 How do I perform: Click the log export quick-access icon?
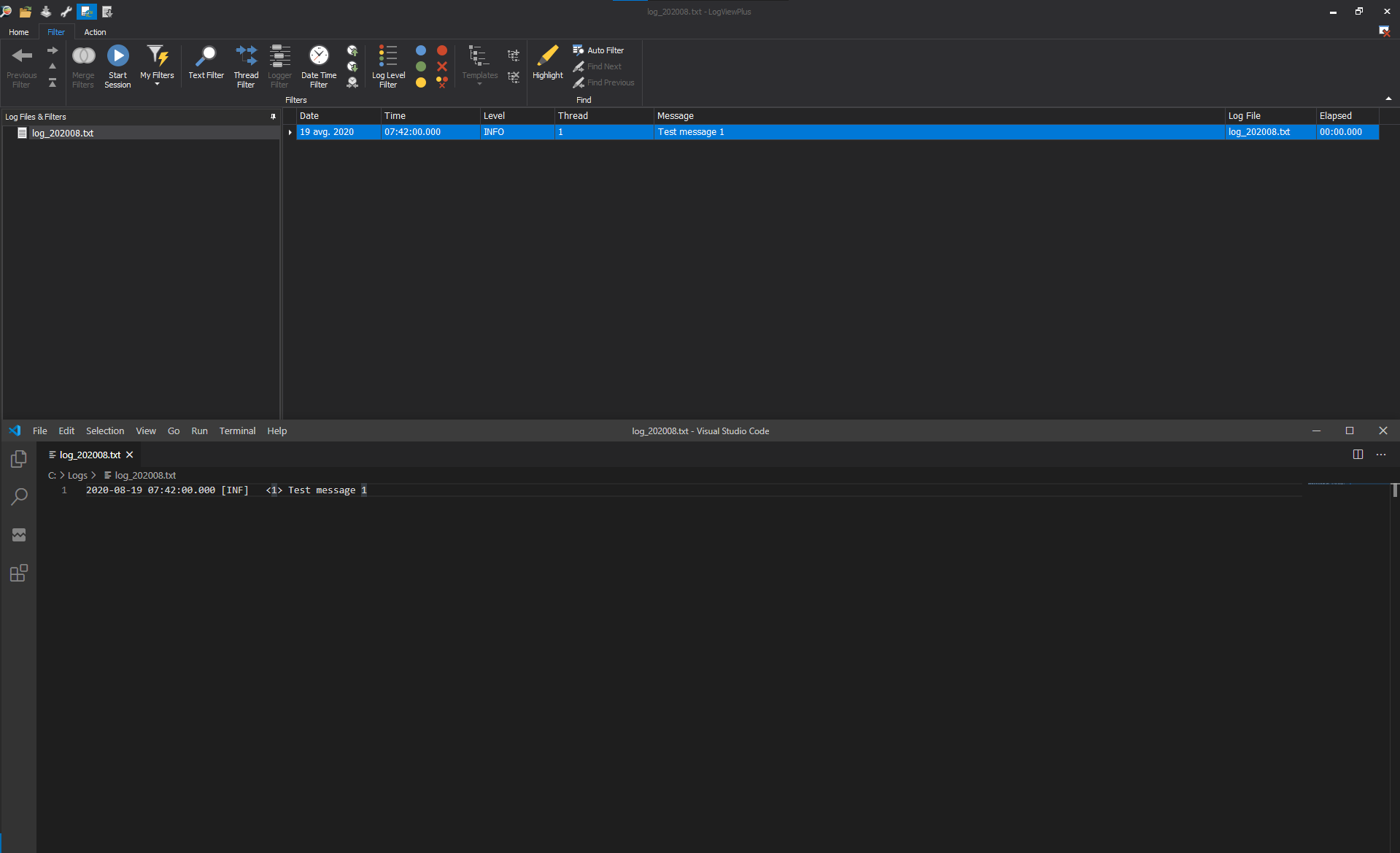[107, 12]
